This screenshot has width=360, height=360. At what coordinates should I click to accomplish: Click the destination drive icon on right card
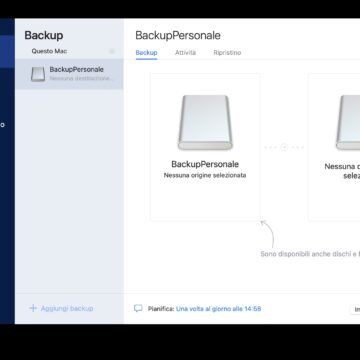(x=348, y=122)
